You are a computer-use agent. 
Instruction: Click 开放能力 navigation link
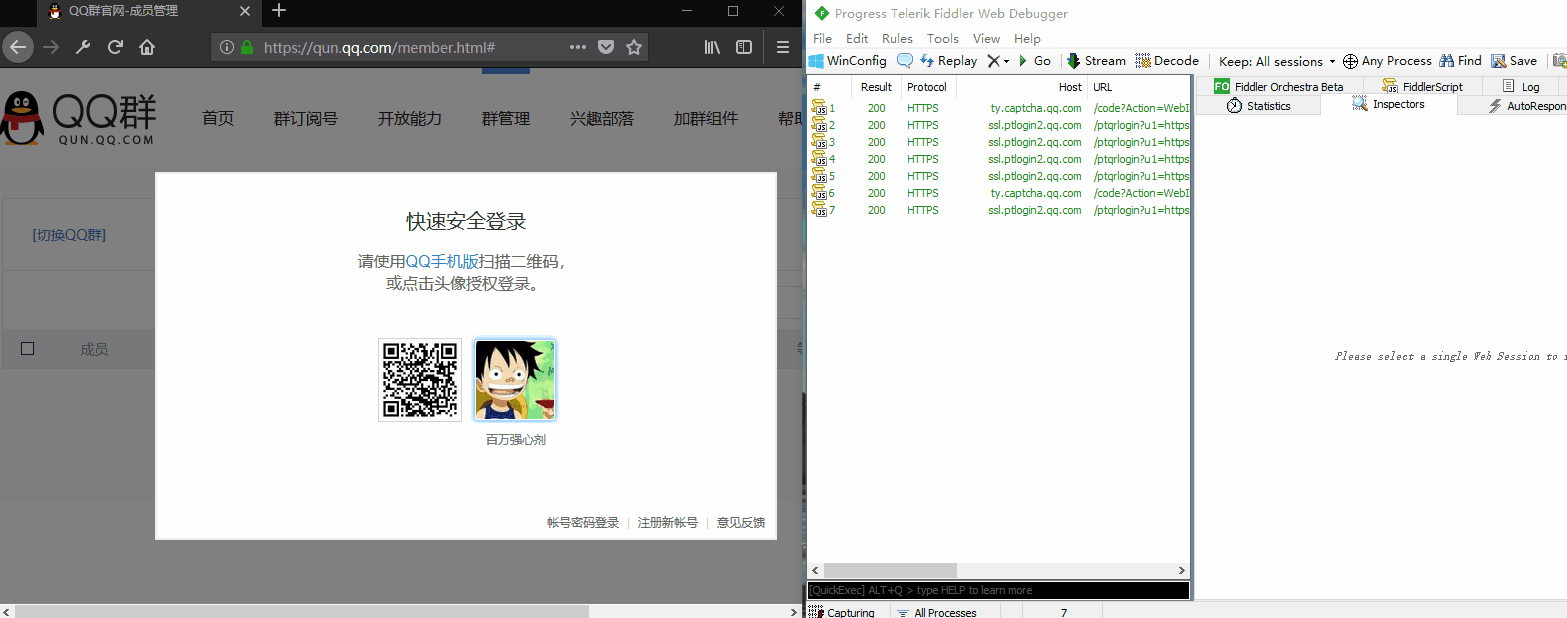click(410, 118)
